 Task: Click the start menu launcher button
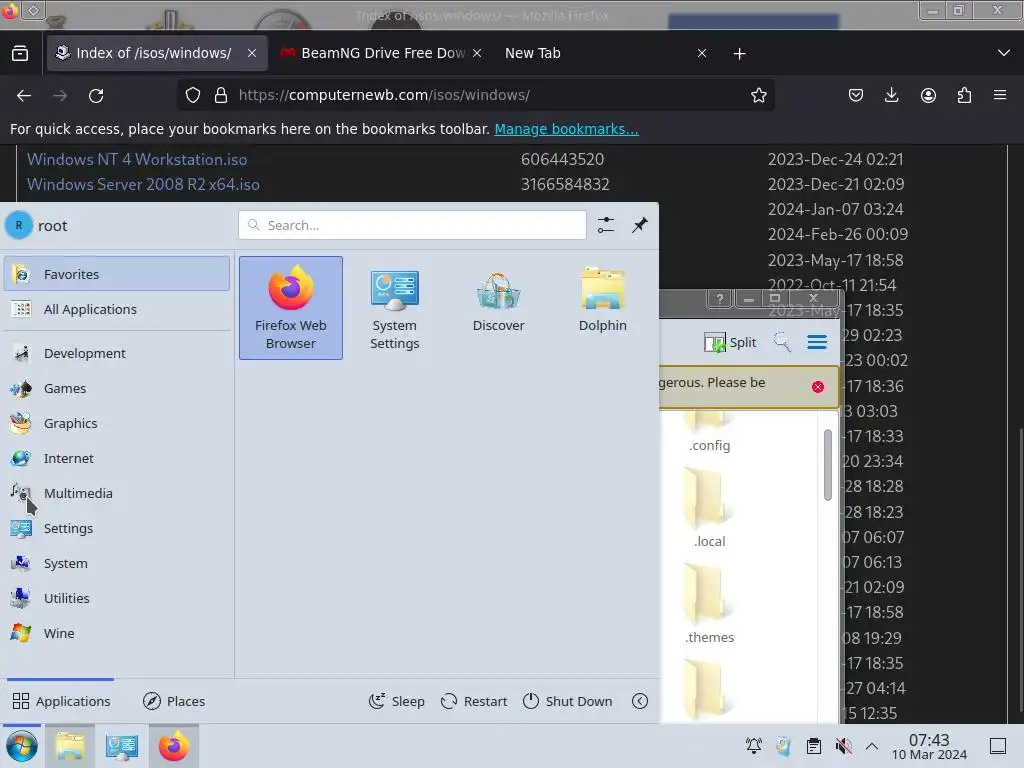pyautogui.click(x=22, y=746)
